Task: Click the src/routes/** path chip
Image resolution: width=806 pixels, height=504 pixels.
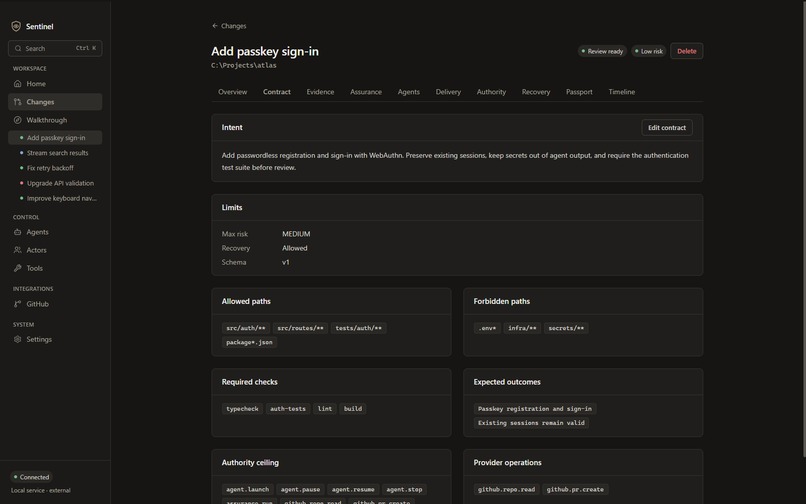Action: (300, 328)
